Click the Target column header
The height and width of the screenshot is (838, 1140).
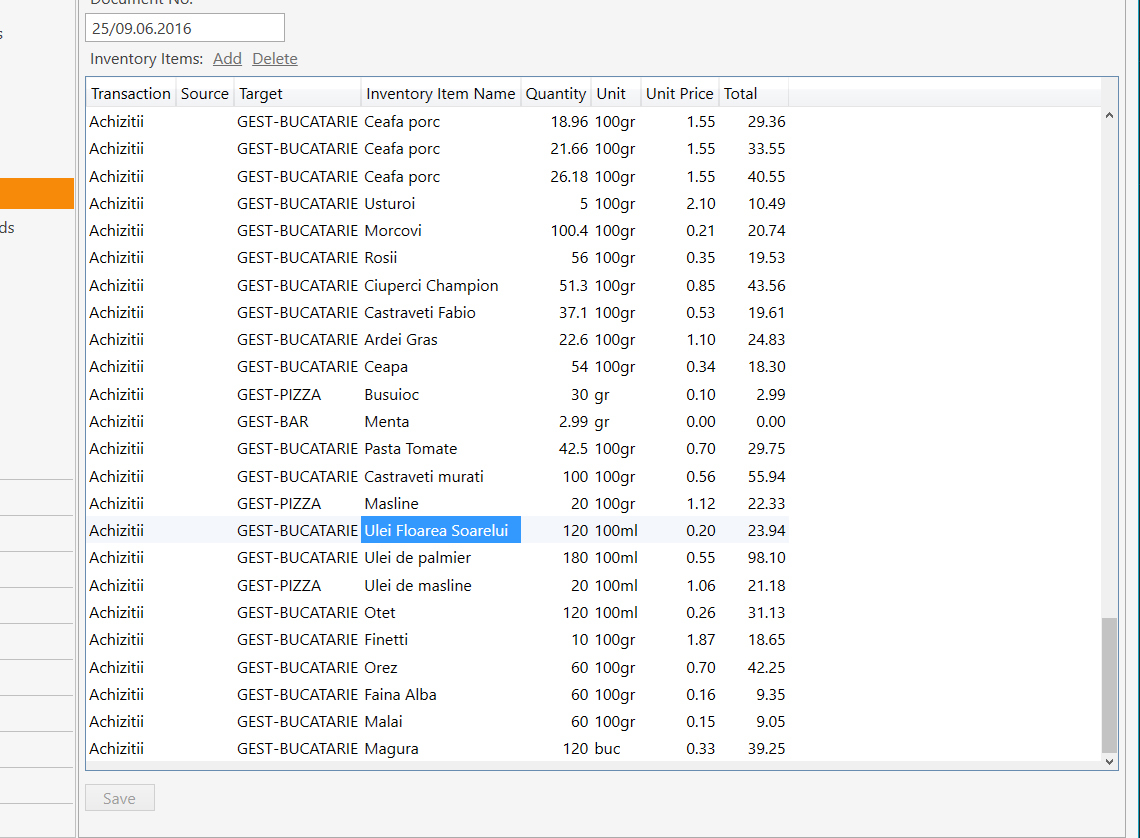pyautogui.click(x=261, y=94)
